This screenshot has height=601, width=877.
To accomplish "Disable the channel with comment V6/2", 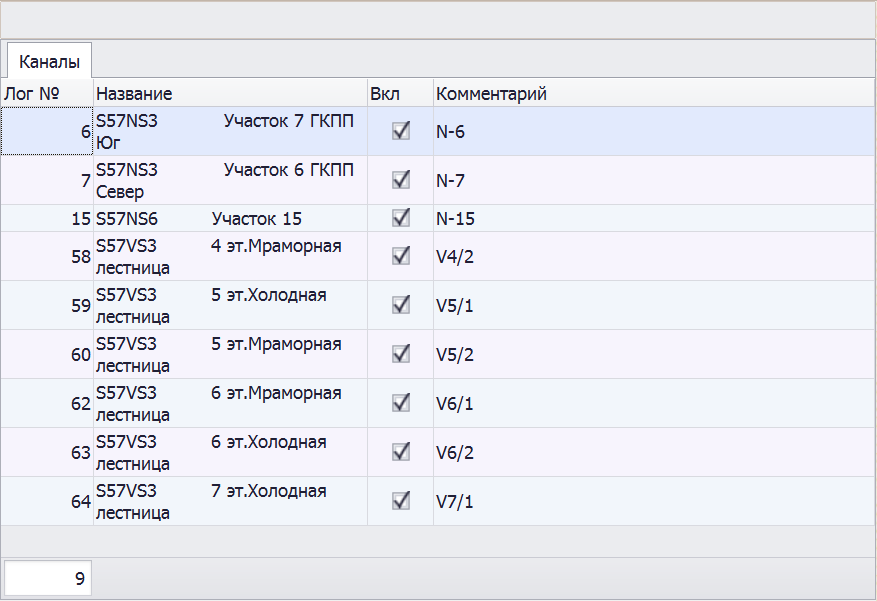I will pos(401,452).
